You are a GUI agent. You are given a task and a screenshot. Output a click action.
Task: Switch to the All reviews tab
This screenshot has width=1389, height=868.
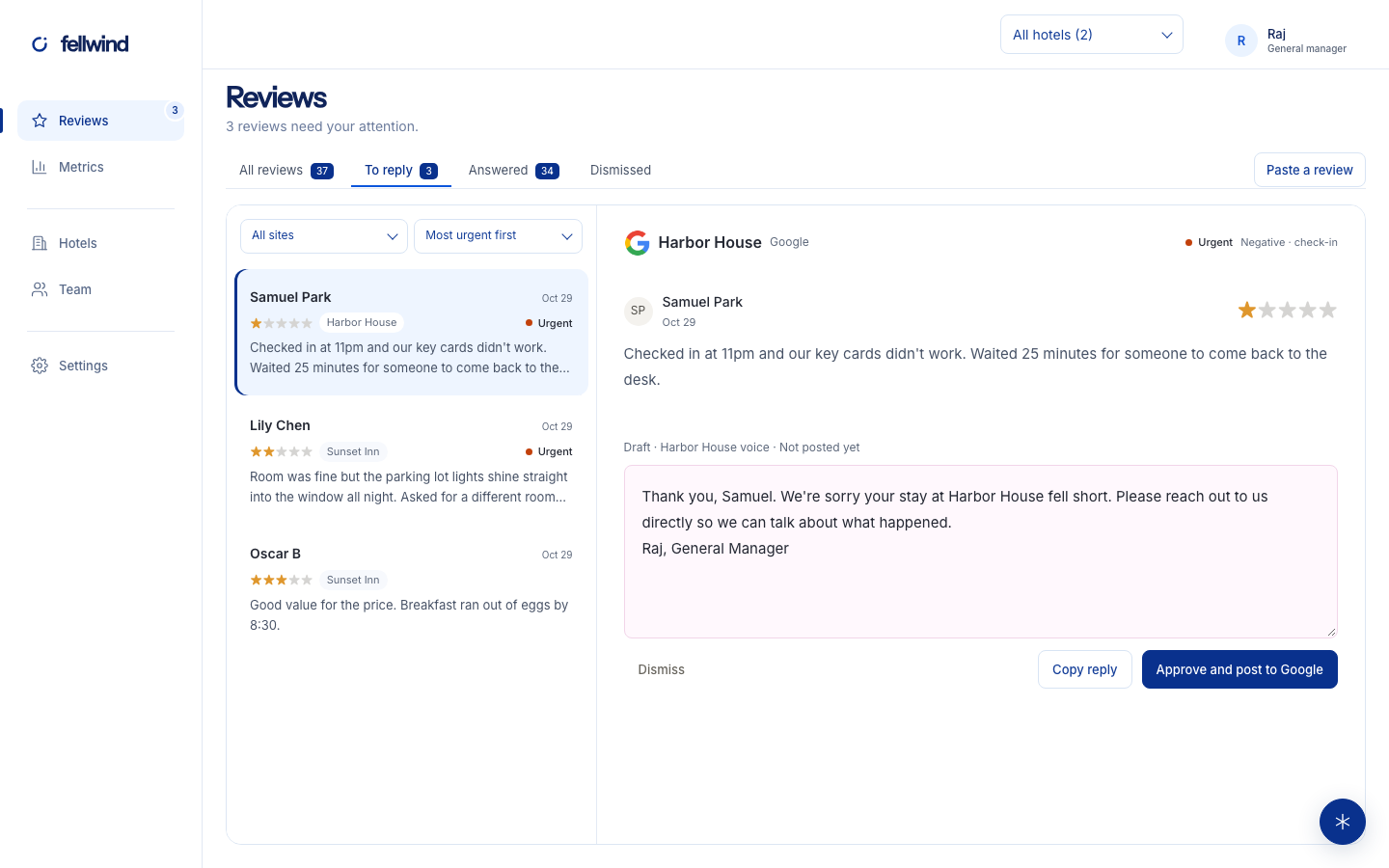(286, 171)
